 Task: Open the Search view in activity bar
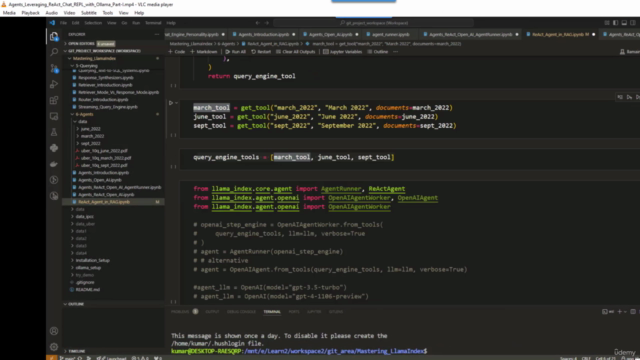click(54, 52)
